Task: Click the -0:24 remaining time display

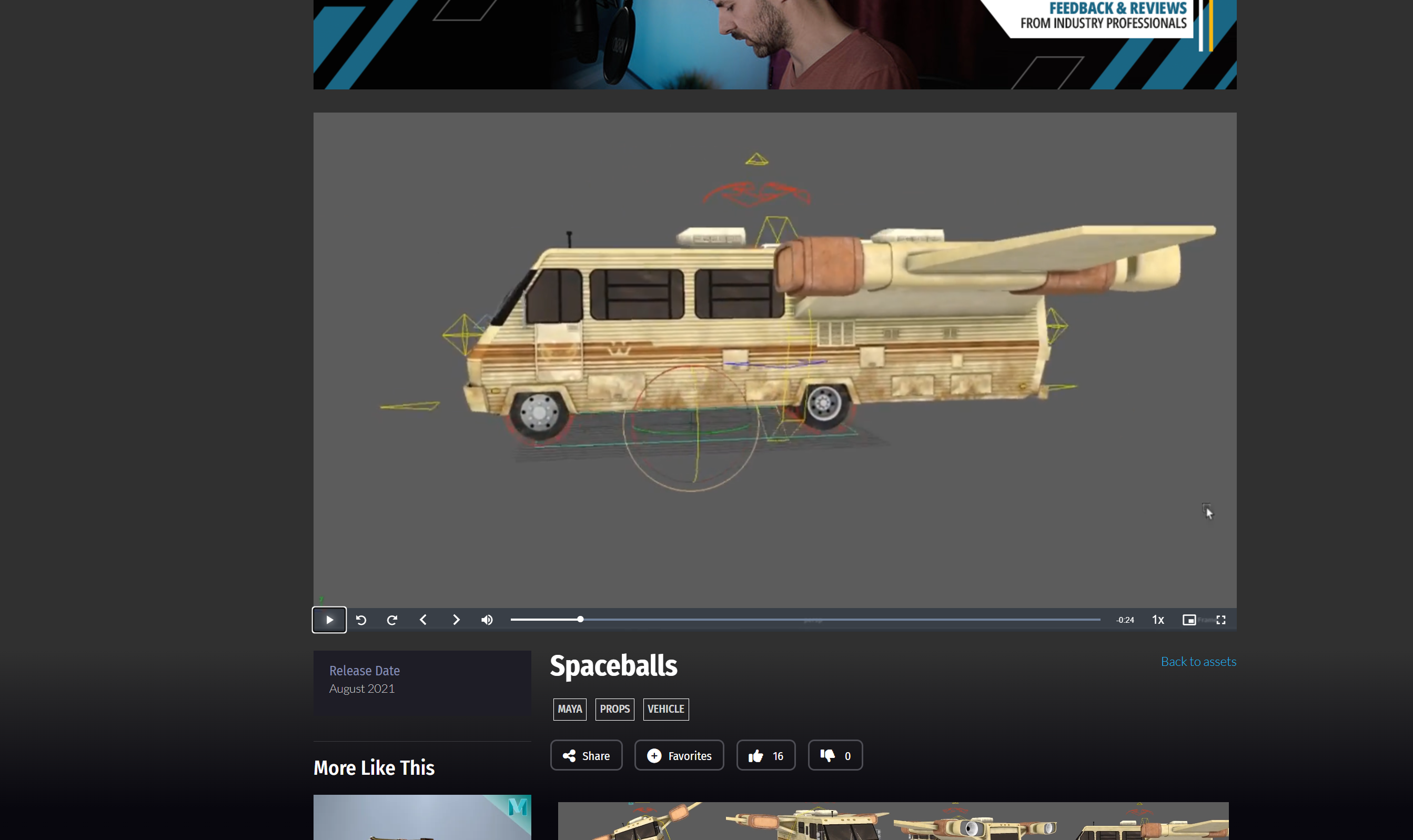Action: 1125,620
